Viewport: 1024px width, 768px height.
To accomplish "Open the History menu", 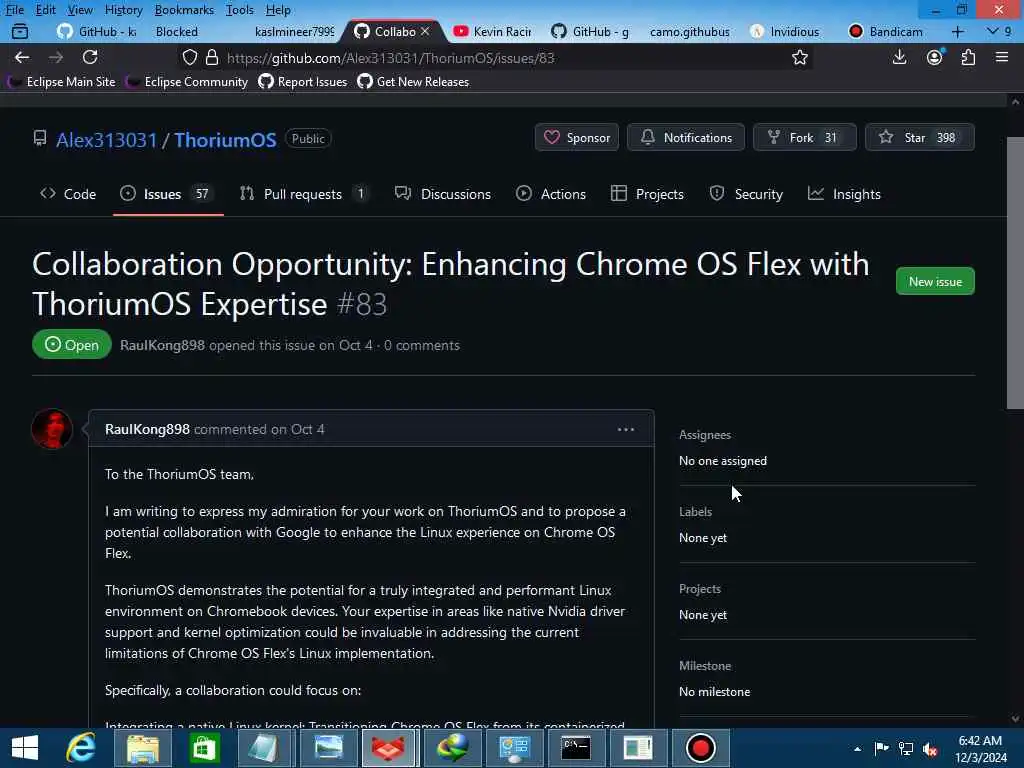I will [x=123, y=10].
